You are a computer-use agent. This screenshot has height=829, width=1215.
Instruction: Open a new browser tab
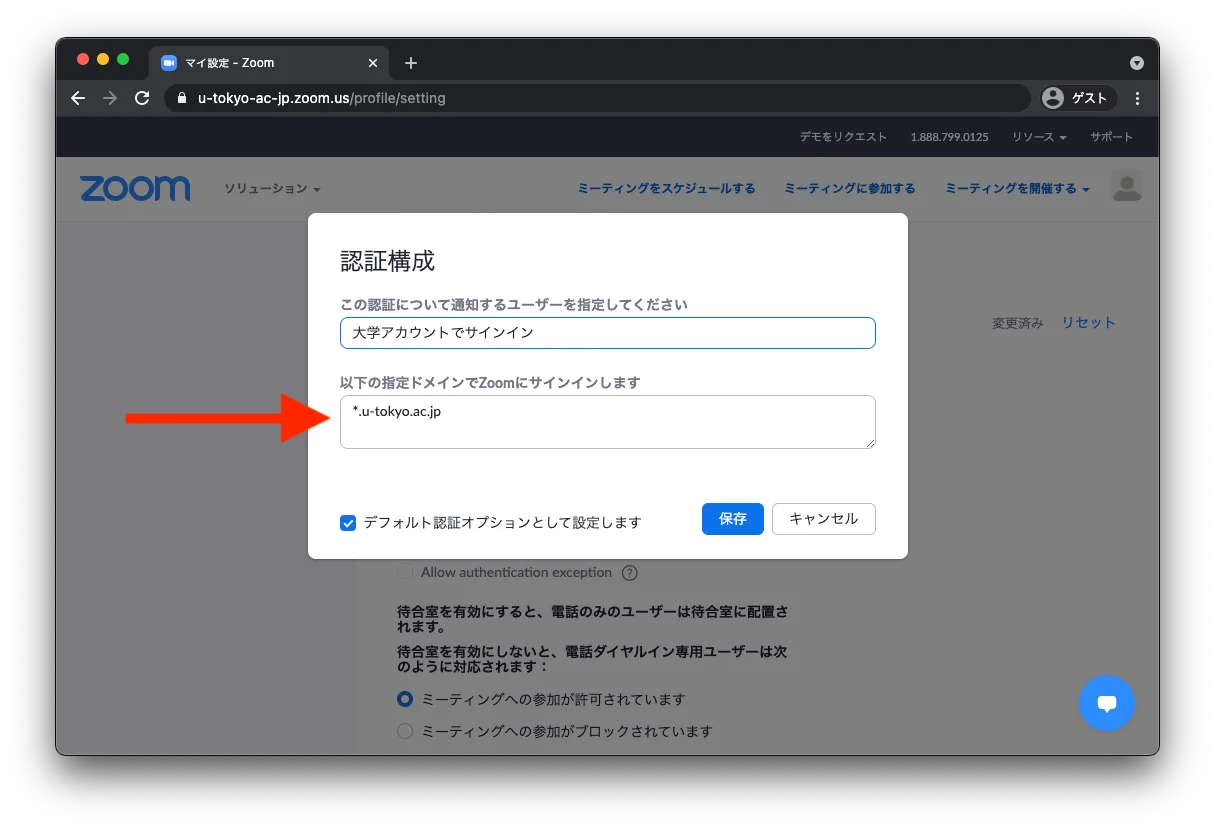pyautogui.click(x=410, y=63)
